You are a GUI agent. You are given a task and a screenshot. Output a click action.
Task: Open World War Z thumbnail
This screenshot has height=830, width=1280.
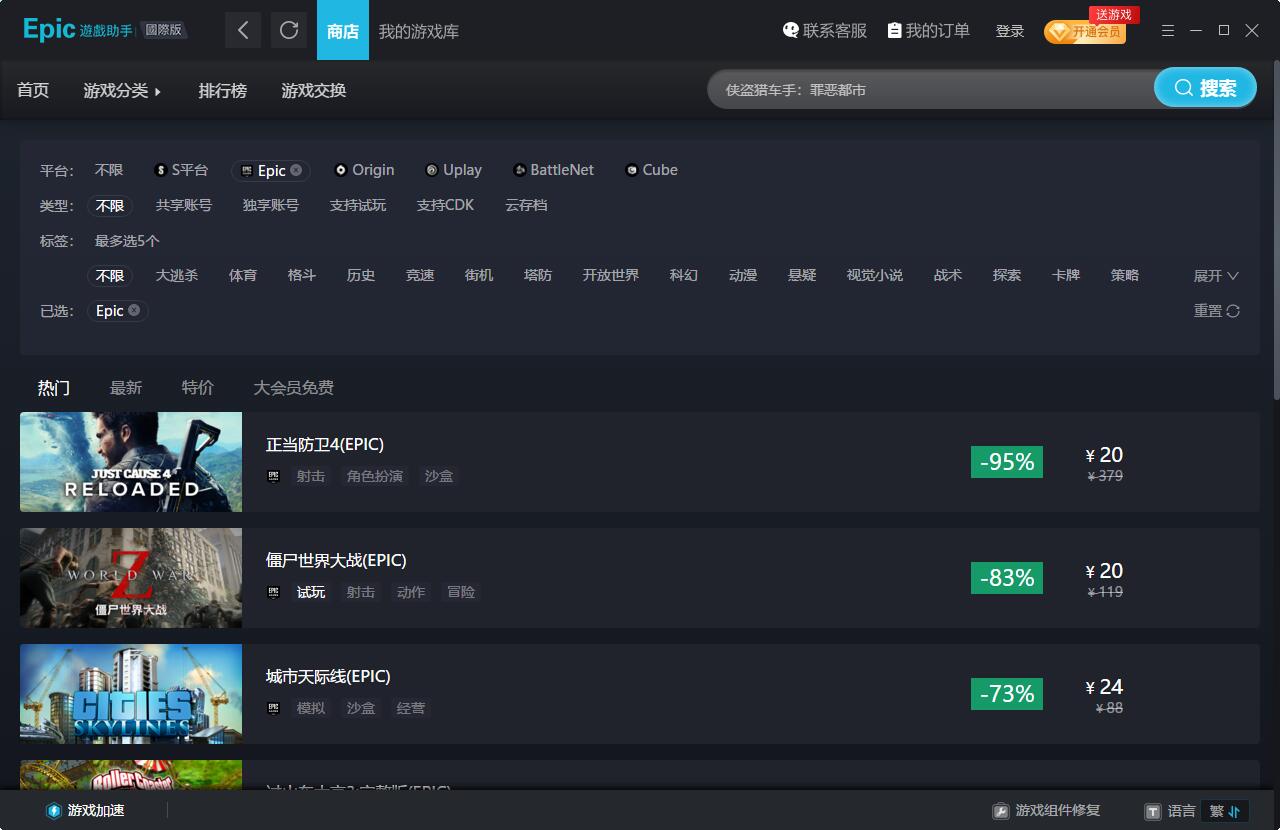click(x=131, y=578)
